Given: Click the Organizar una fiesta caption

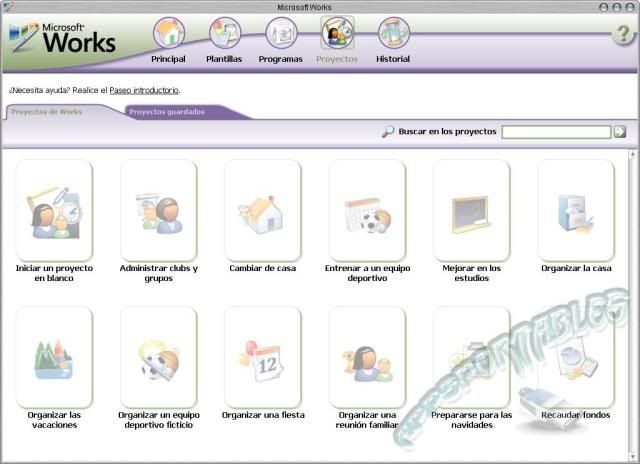Looking at the screenshot, I should tap(263, 415).
